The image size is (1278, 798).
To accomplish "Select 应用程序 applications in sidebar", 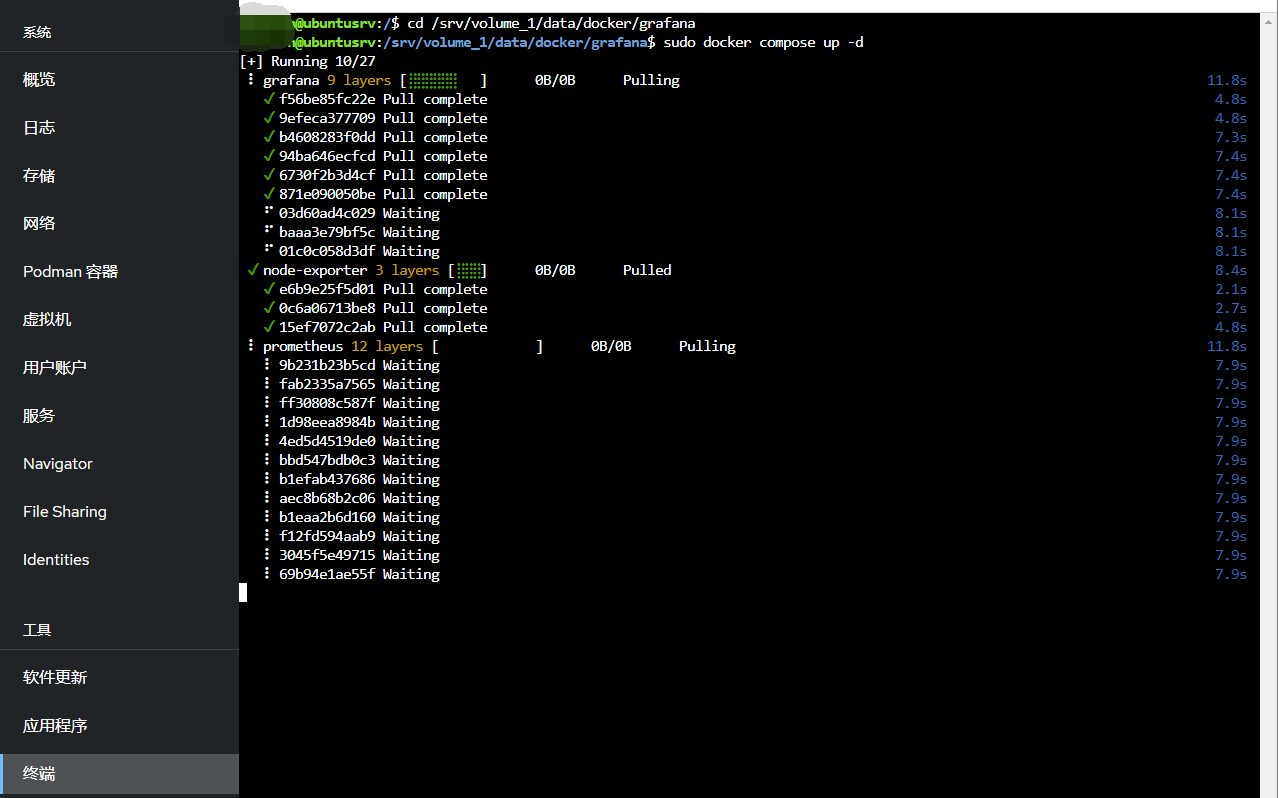I will pyautogui.click(x=55, y=726).
